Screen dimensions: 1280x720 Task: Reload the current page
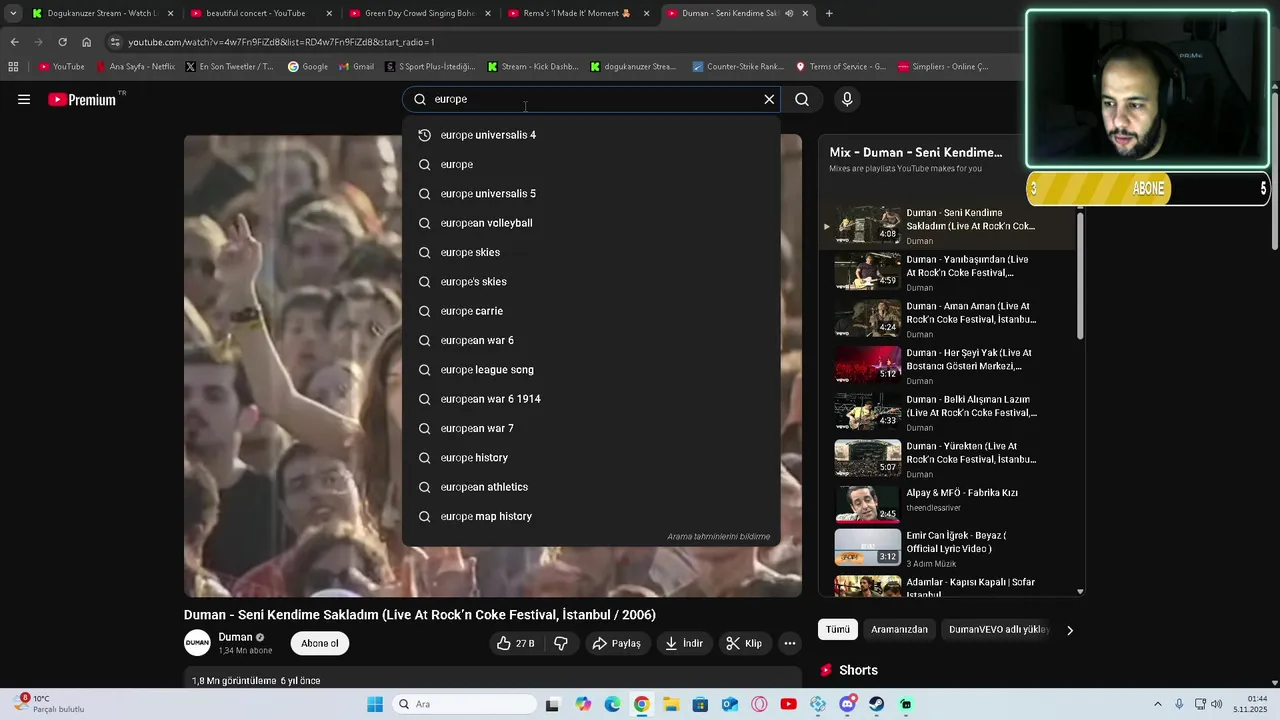62,42
